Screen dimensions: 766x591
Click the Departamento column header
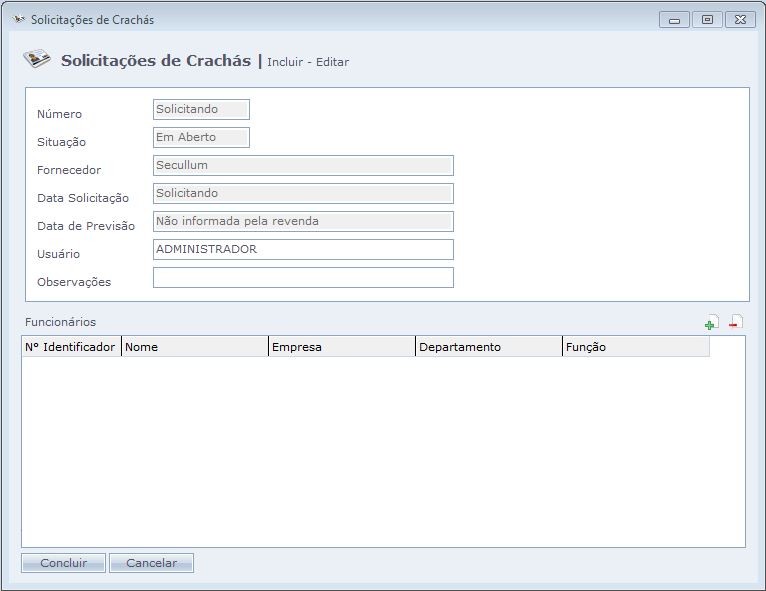tap(489, 347)
